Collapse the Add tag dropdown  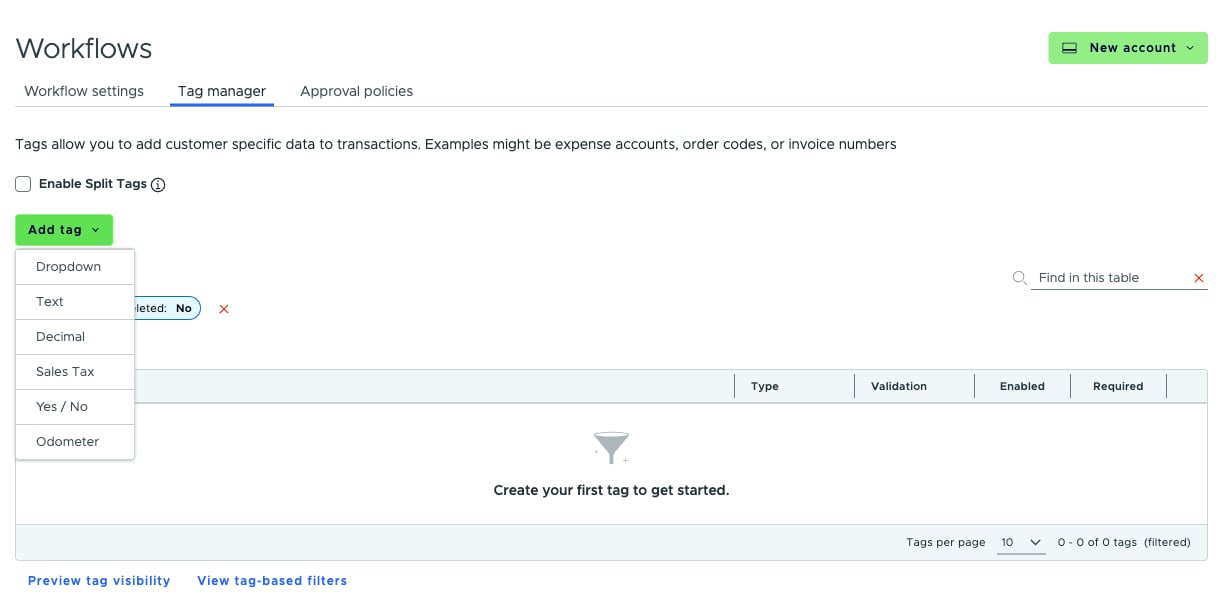click(64, 230)
